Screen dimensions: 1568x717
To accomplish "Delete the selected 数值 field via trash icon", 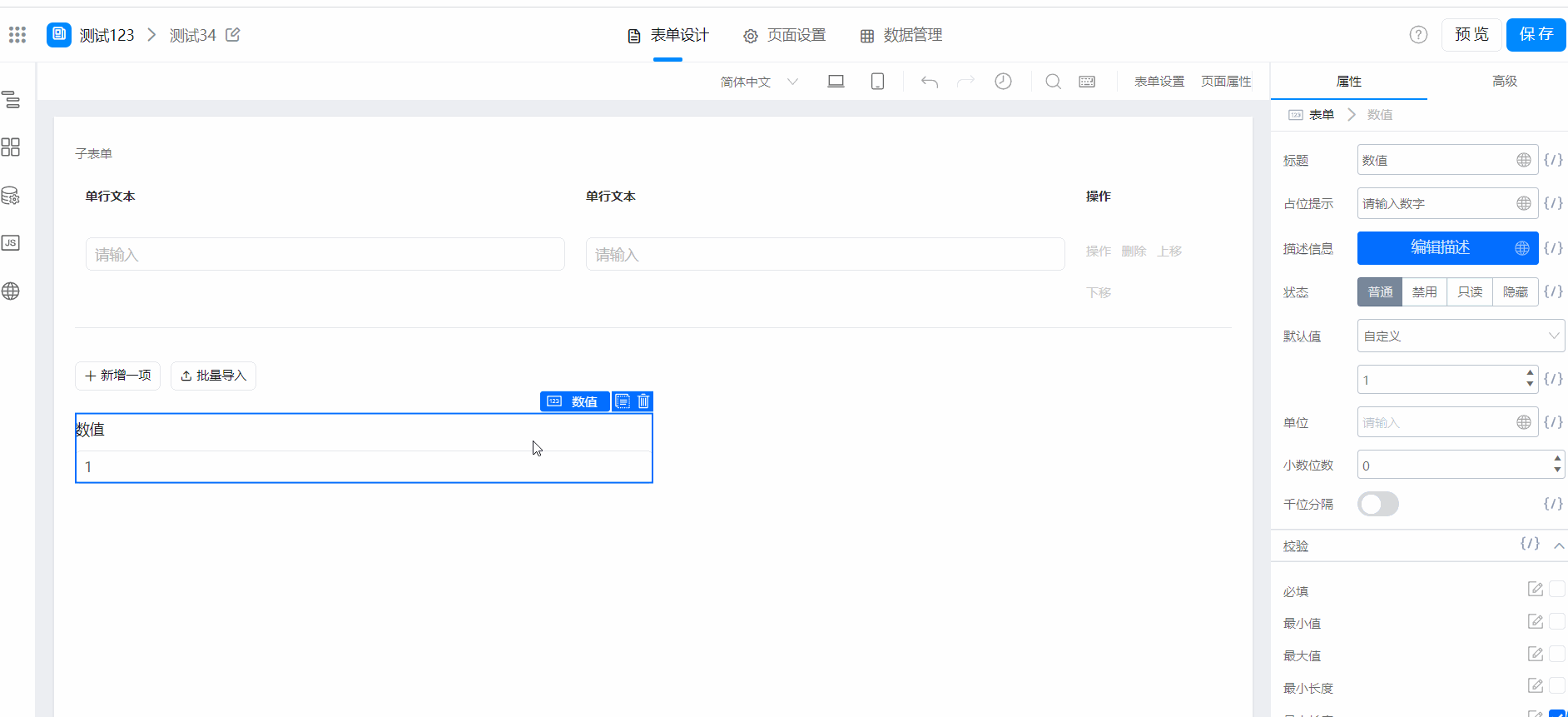I will (643, 401).
